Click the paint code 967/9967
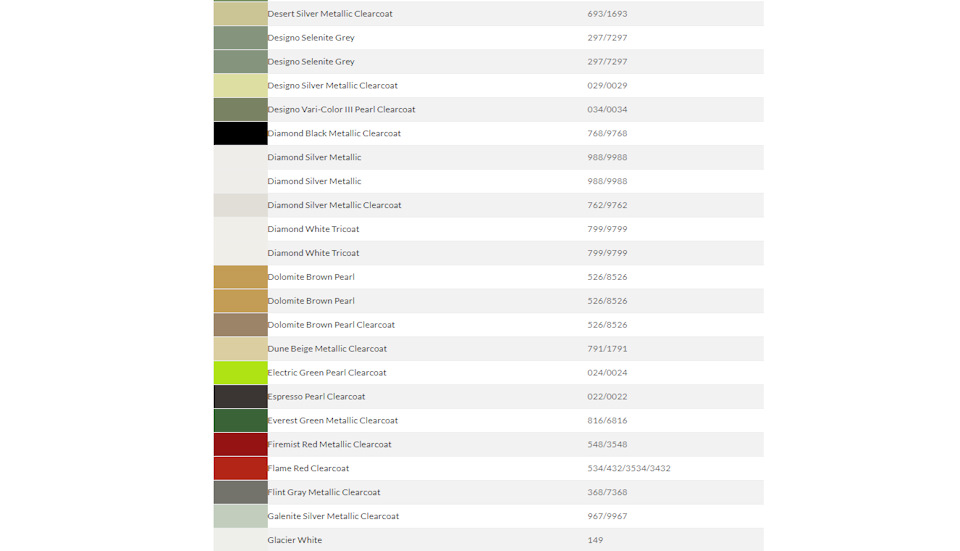This screenshot has width=960, height=551. click(x=607, y=515)
